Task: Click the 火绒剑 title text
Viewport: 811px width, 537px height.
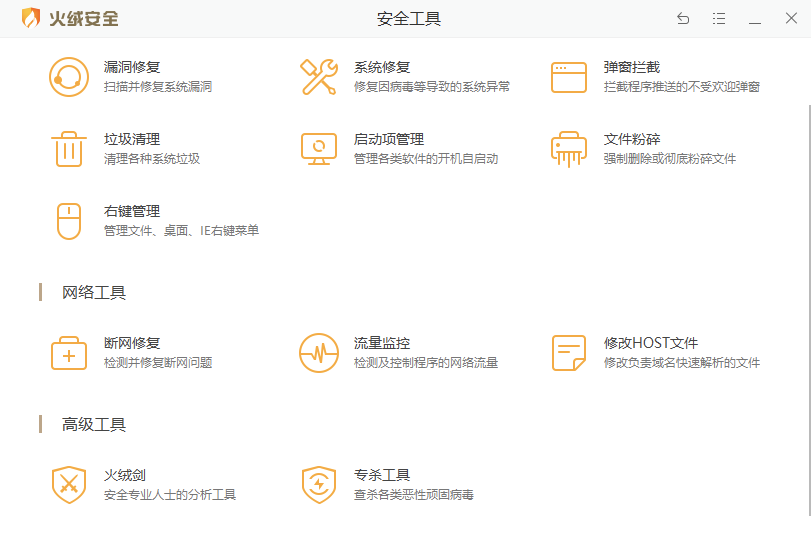Action: pyautogui.click(x=125, y=475)
